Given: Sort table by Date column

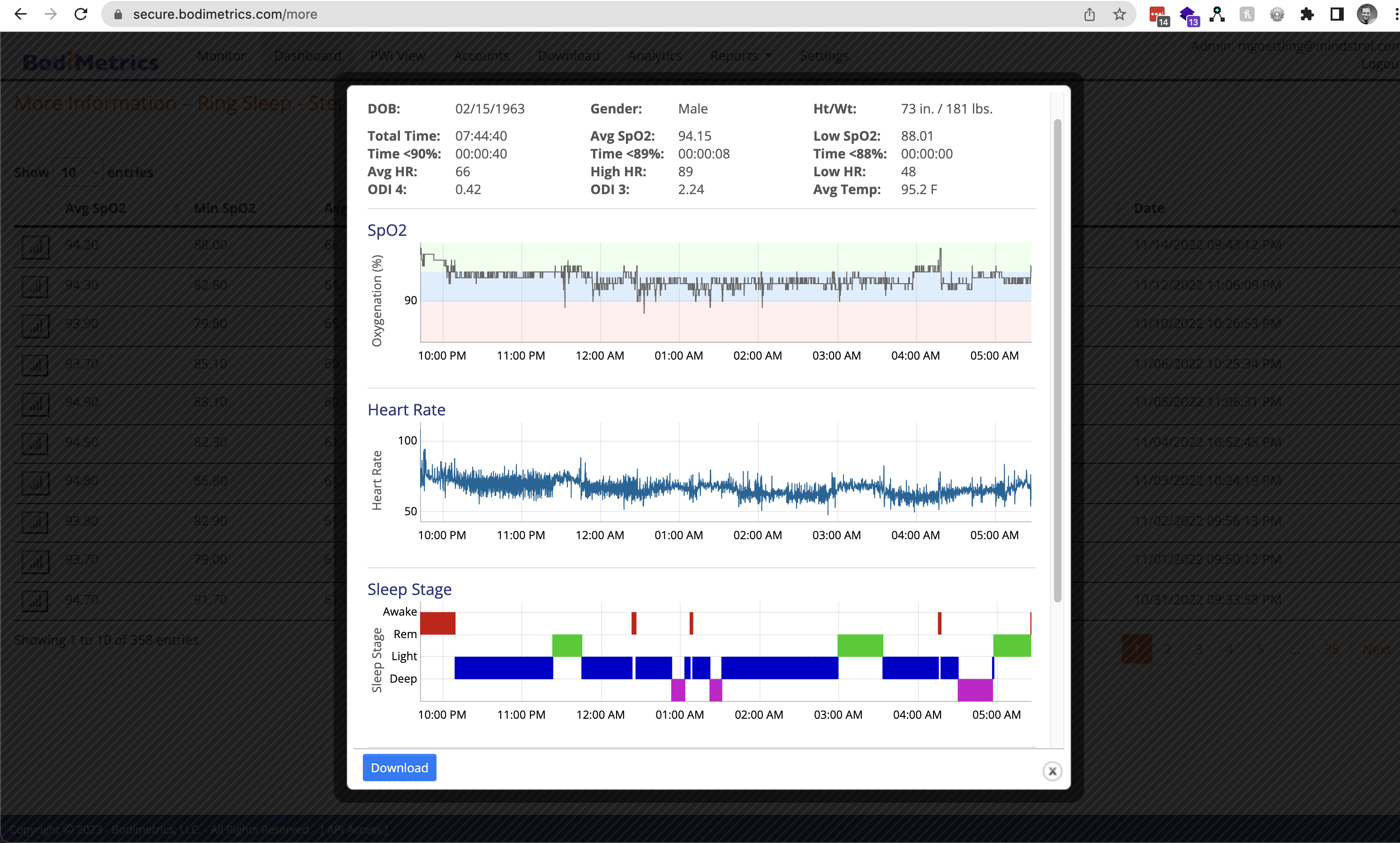Looking at the screenshot, I should tap(1149, 208).
